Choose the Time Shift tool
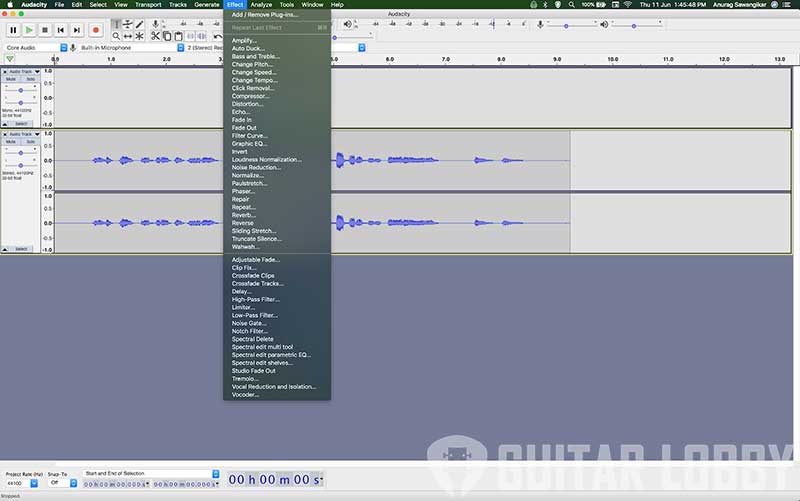Image resolution: width=800 pixels, height=501 pixels. [128, 36]
